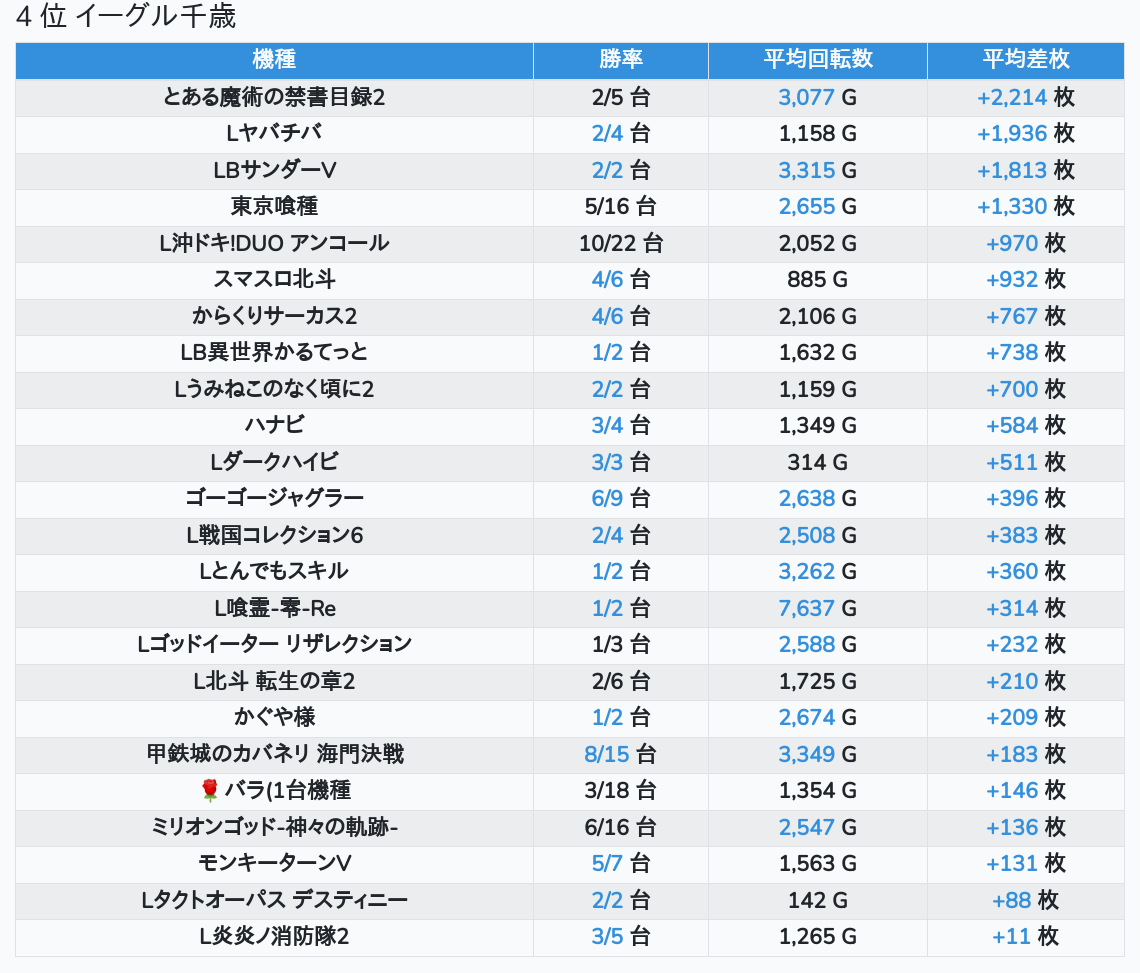Click the +1,330 枚 value

[x=1026, y=207]
